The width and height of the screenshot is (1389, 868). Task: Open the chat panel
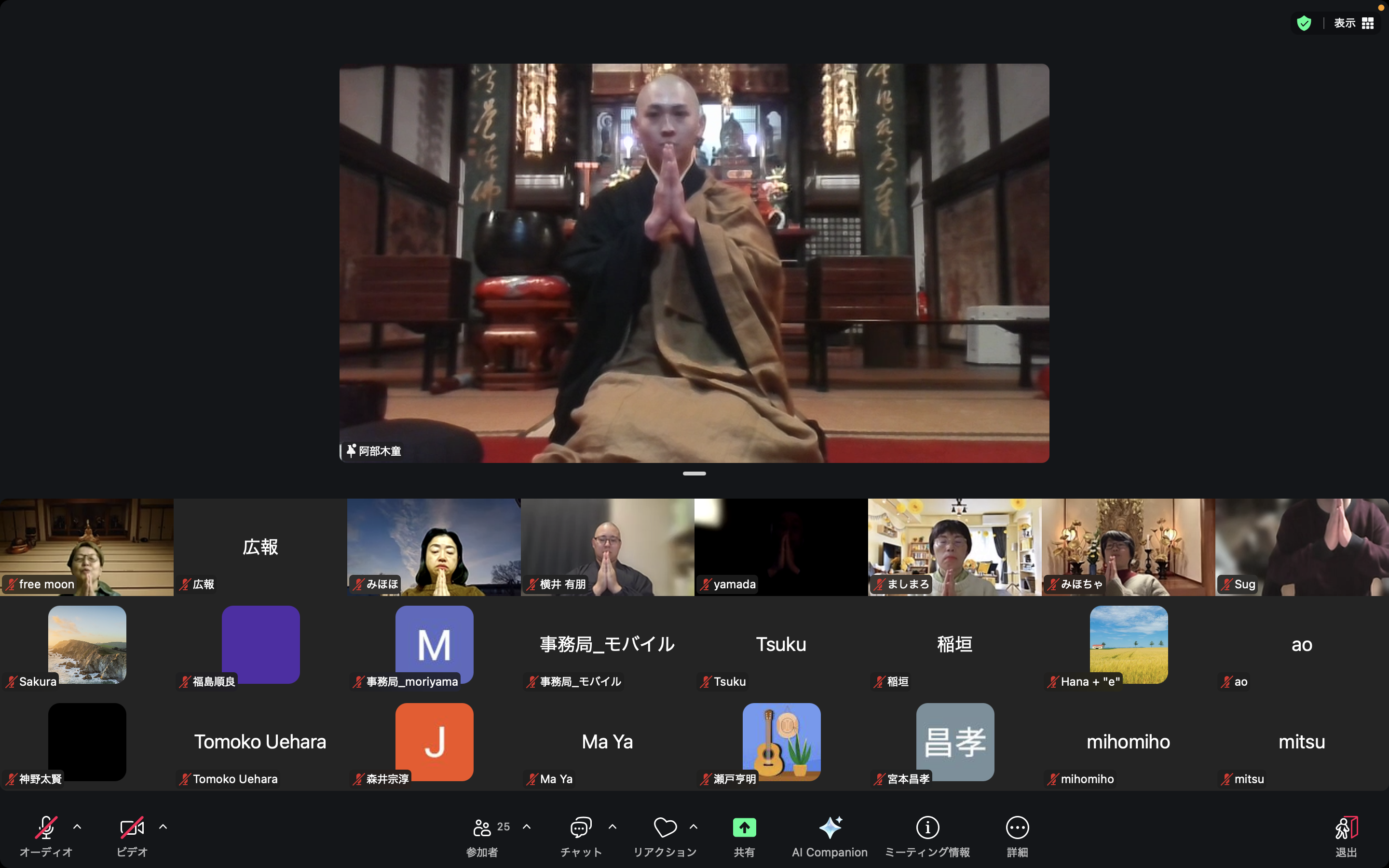point(581,827)
